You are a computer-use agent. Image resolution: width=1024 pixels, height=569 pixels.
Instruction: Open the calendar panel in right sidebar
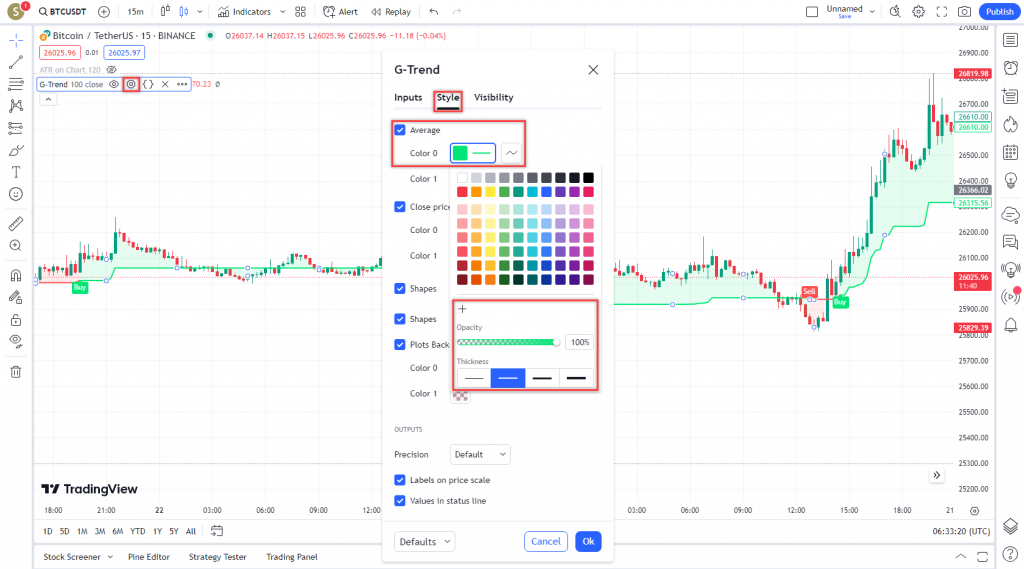[1010, 152]
